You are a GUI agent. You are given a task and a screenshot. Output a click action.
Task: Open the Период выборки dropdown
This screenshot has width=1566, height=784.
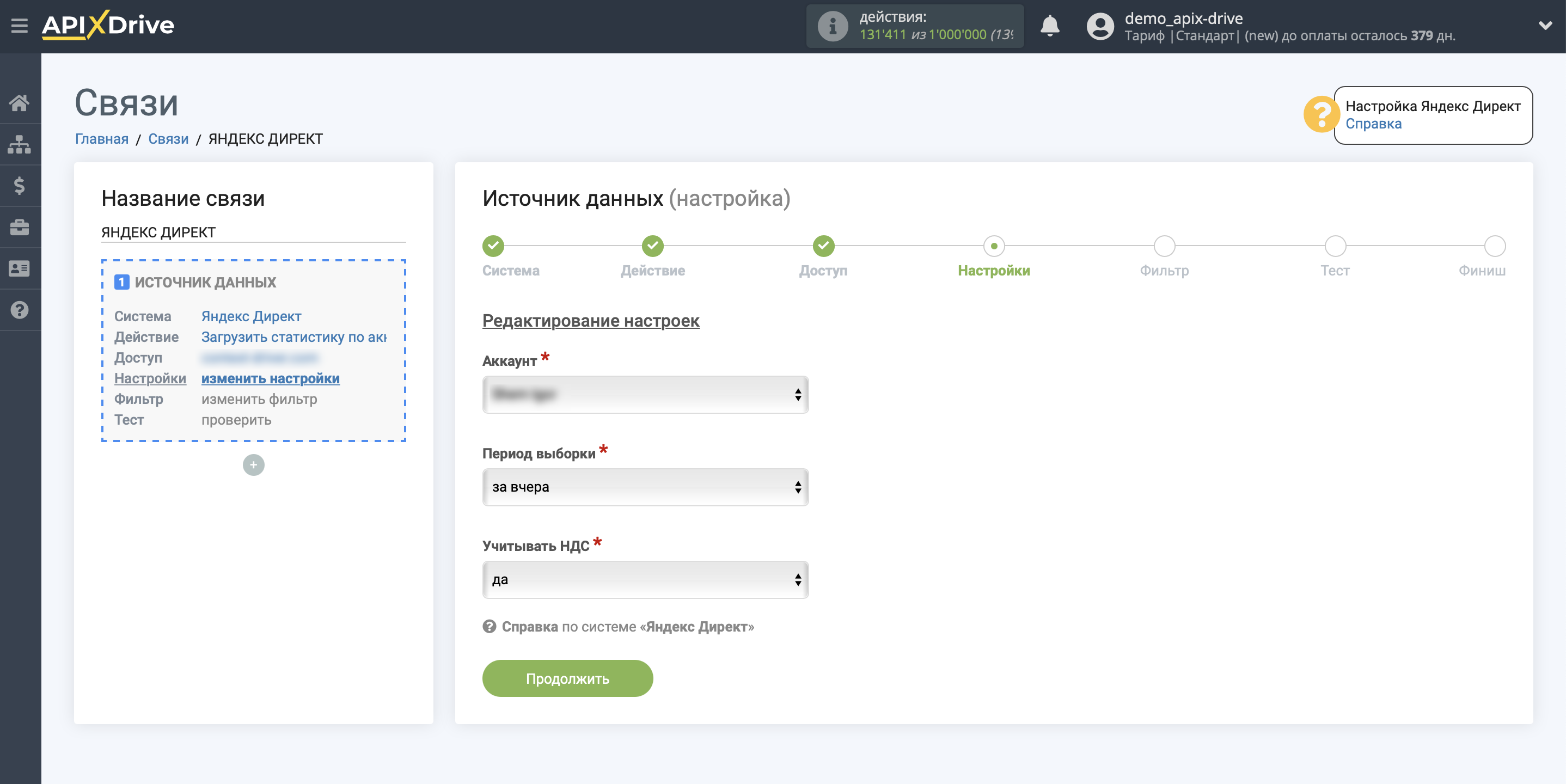(645, 487)
